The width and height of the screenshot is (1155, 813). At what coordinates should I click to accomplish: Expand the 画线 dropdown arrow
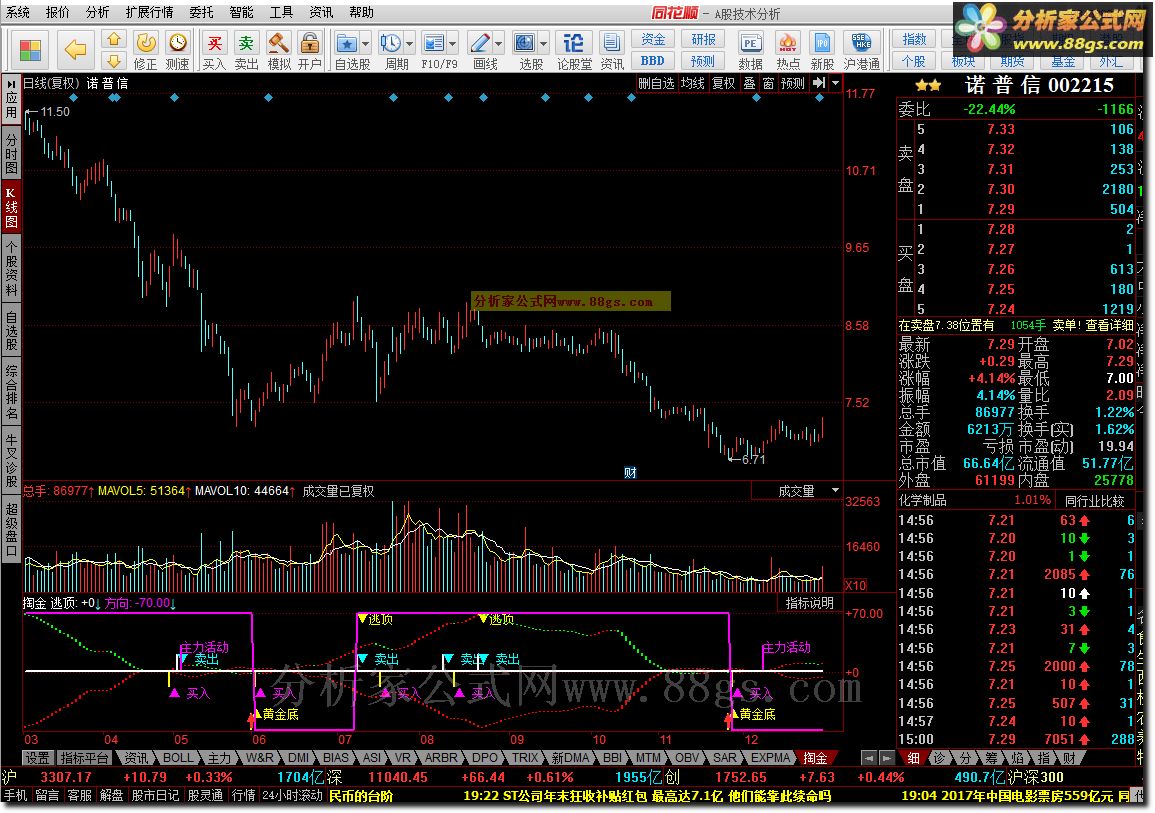[x=499, y=43]
